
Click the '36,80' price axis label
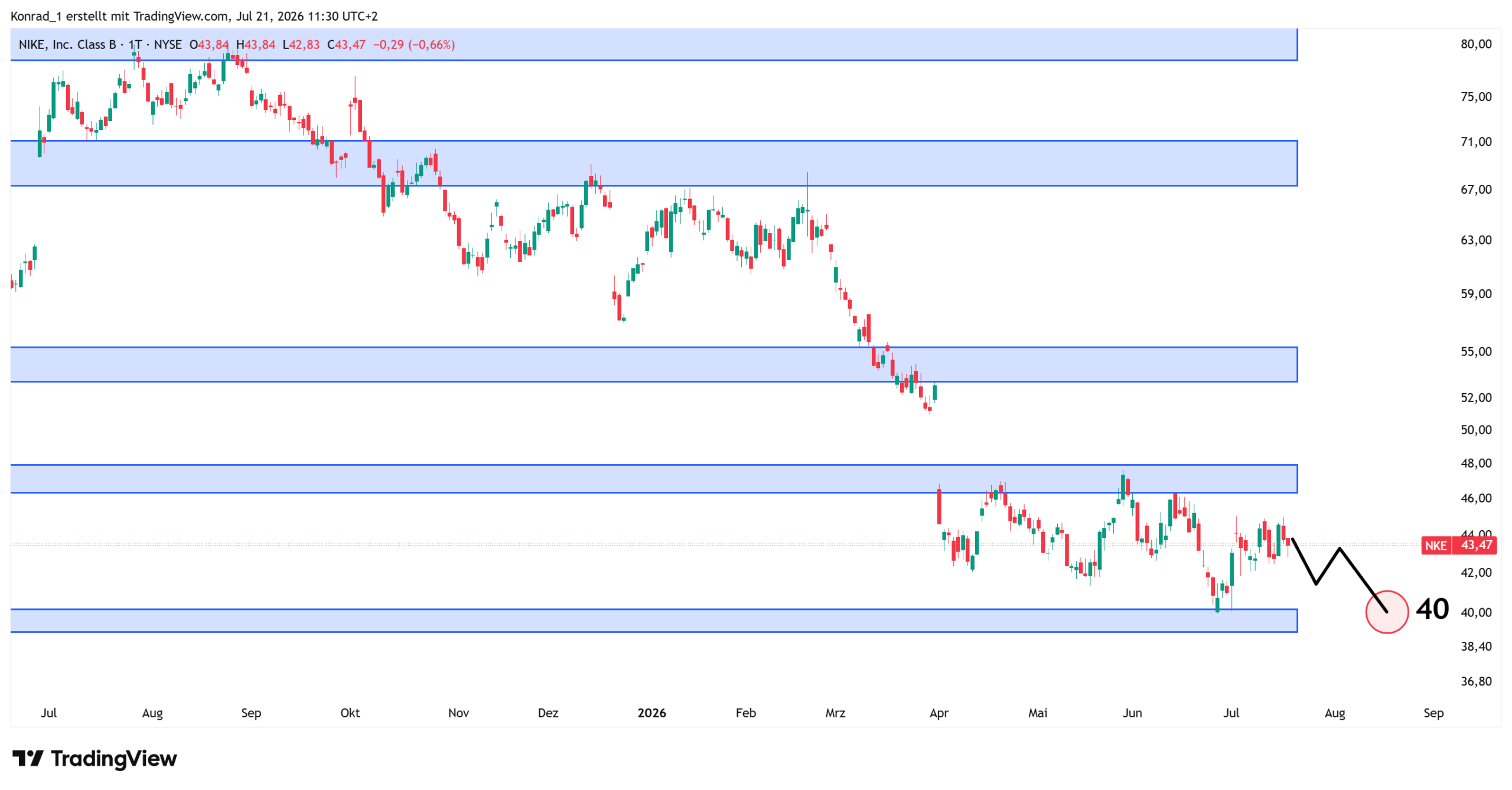click(1476, 681)
